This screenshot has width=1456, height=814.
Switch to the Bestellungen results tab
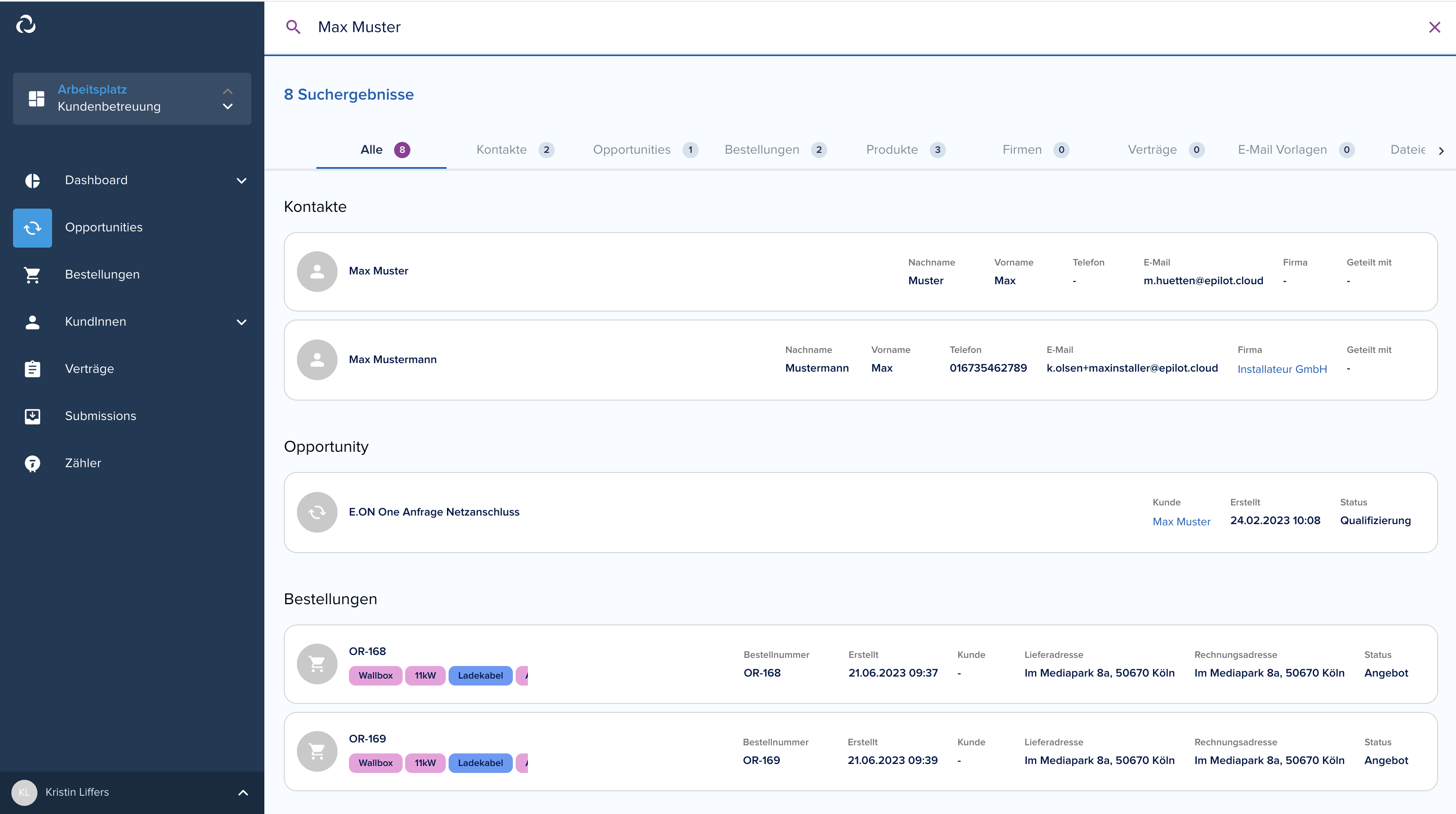click(776, 150)
